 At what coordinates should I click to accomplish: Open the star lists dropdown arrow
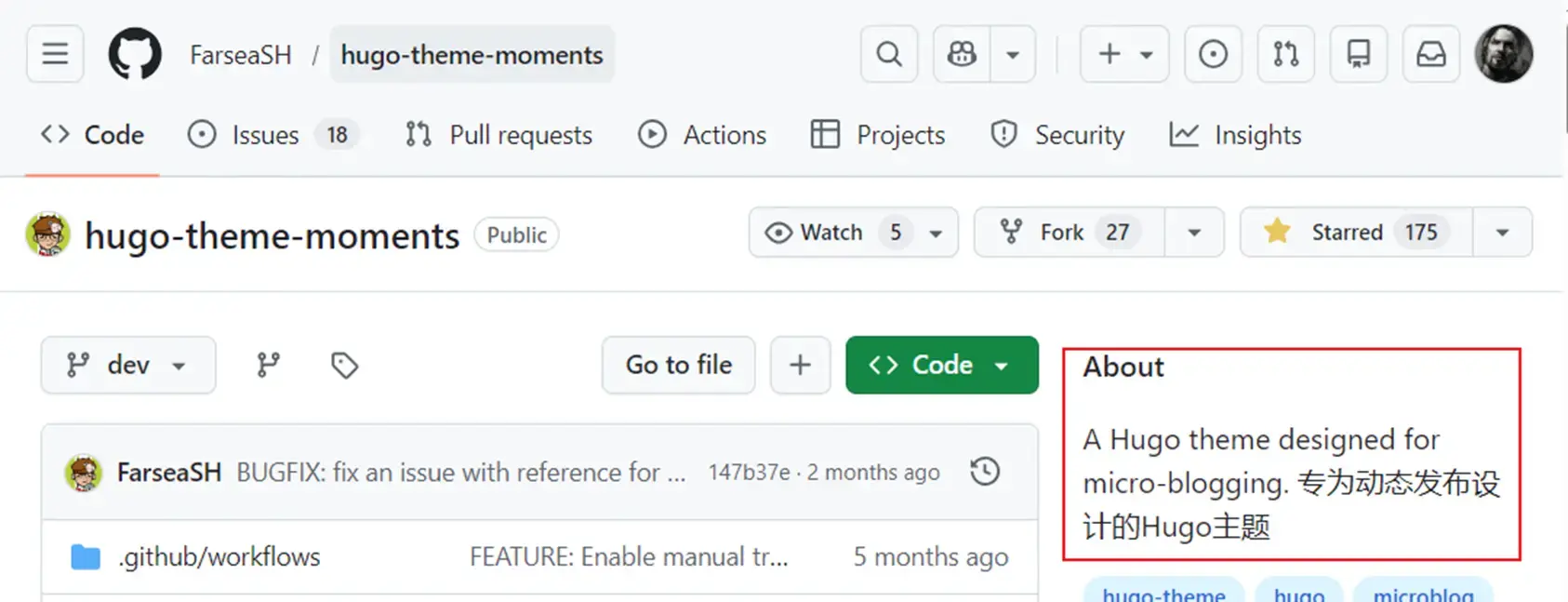coord(1502,232)
